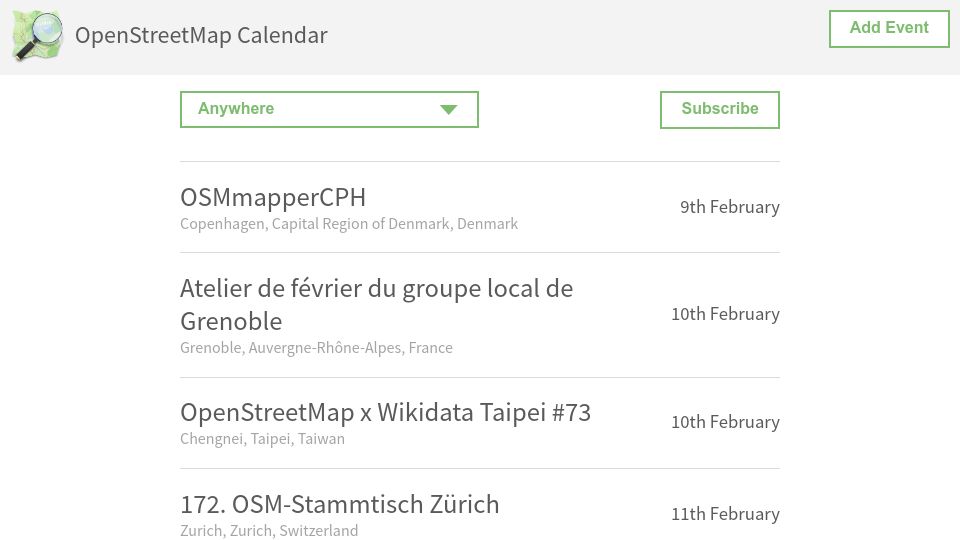Click the Add Event button
The height and width of the screenshot is (540, 960).
[x=889, y=28]
